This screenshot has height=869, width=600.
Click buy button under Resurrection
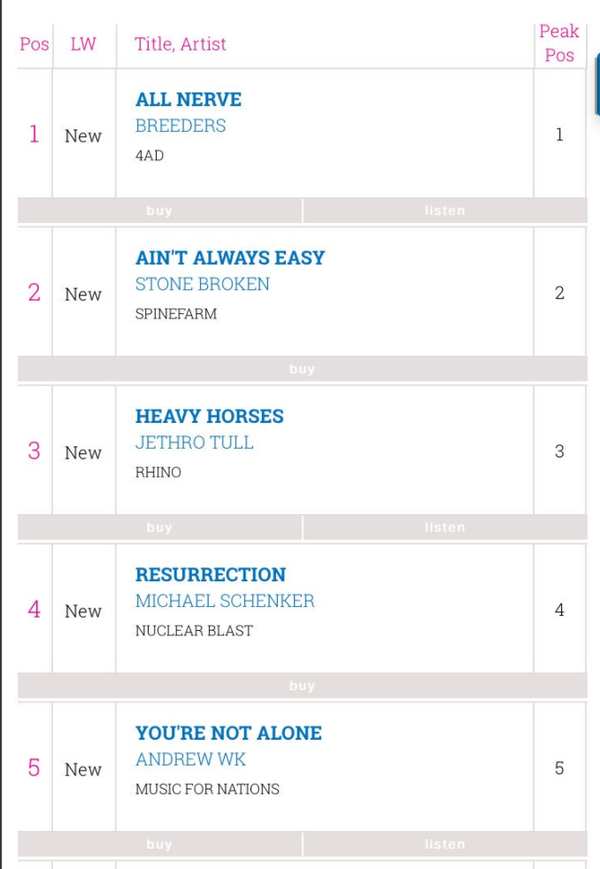coord(302,686)
